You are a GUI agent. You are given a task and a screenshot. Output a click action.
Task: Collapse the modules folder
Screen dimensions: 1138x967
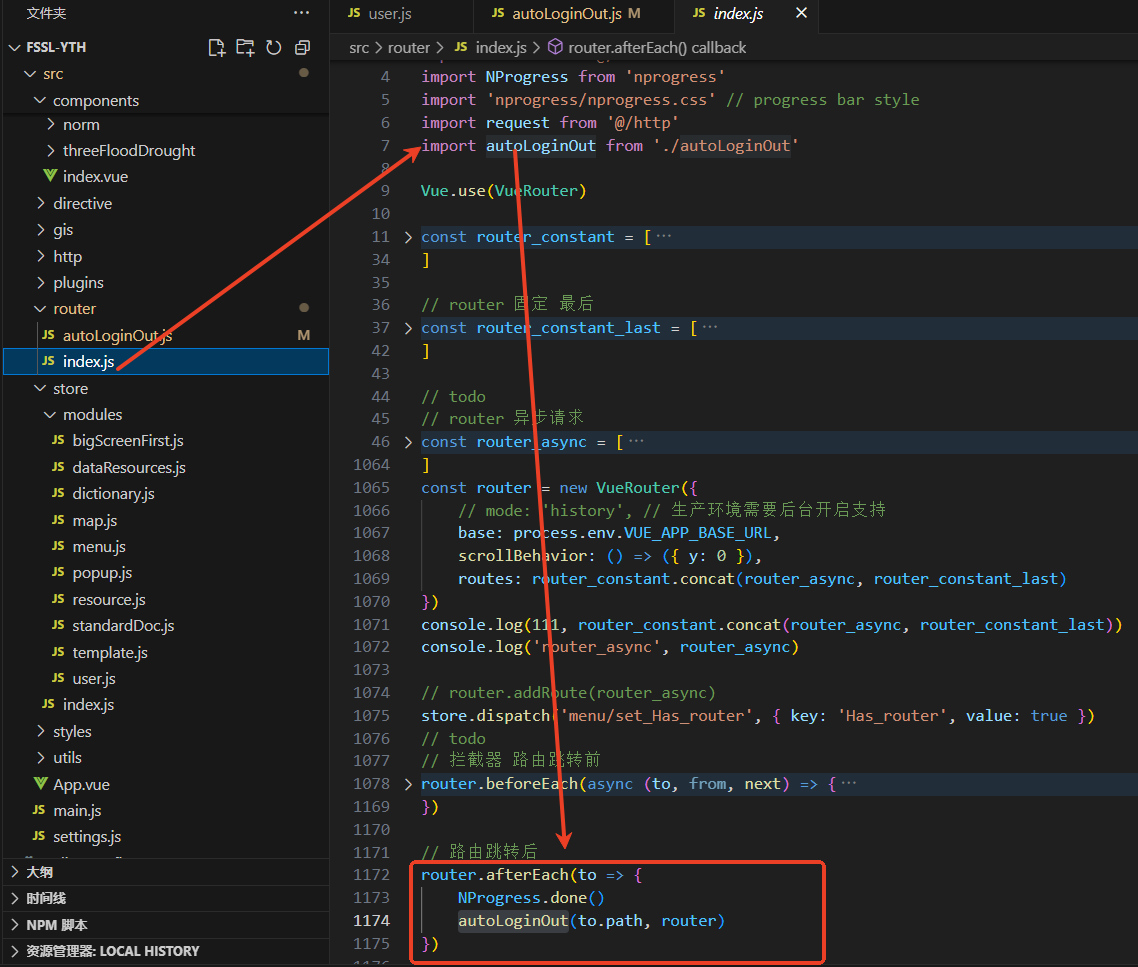[x=50, y=415]
